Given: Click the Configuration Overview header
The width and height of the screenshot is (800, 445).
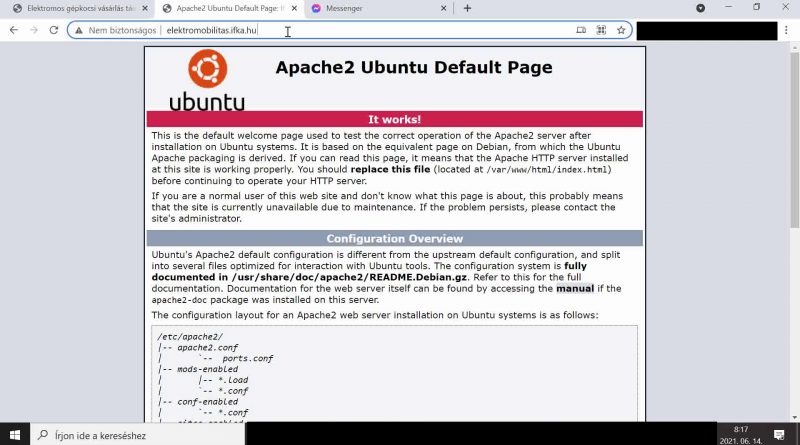Looking at the screenshot, I should point(394,238).
